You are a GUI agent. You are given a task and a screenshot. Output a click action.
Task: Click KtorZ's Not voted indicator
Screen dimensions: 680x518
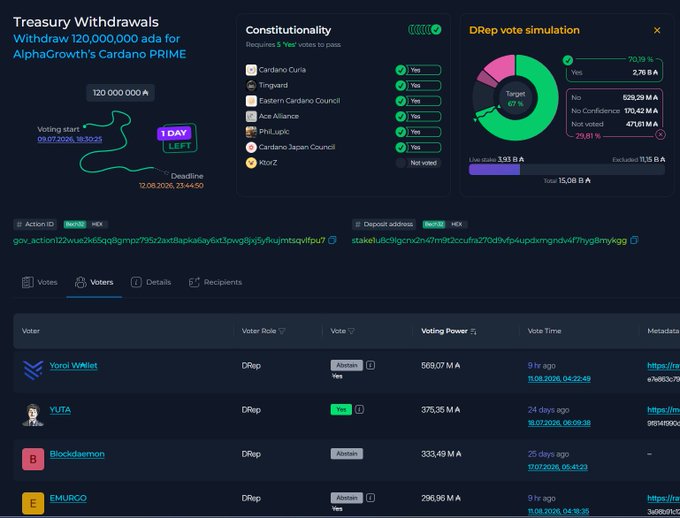pyautogui.click(x=418, y=163)
